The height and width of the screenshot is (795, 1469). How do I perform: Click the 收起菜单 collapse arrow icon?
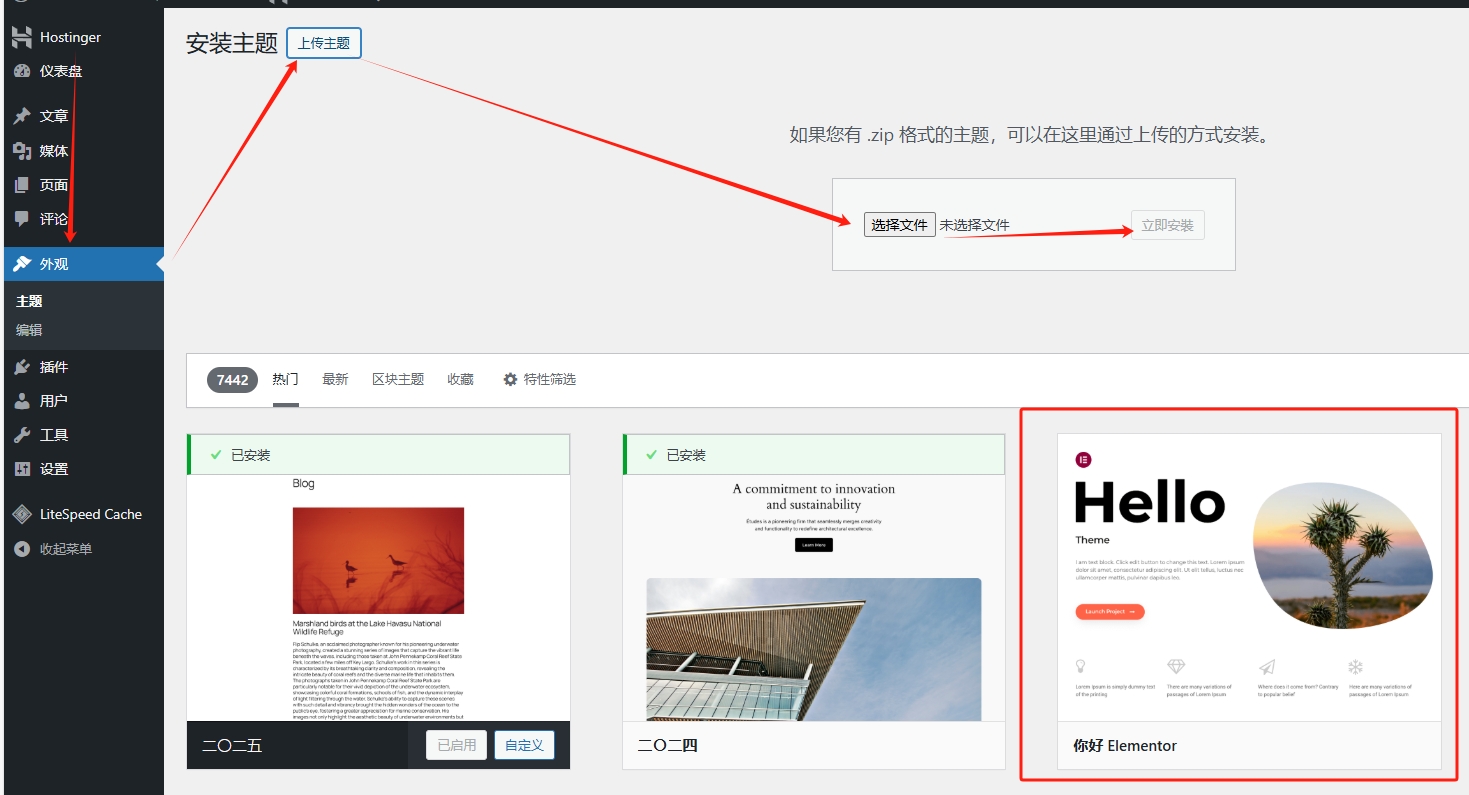(22, 549)
